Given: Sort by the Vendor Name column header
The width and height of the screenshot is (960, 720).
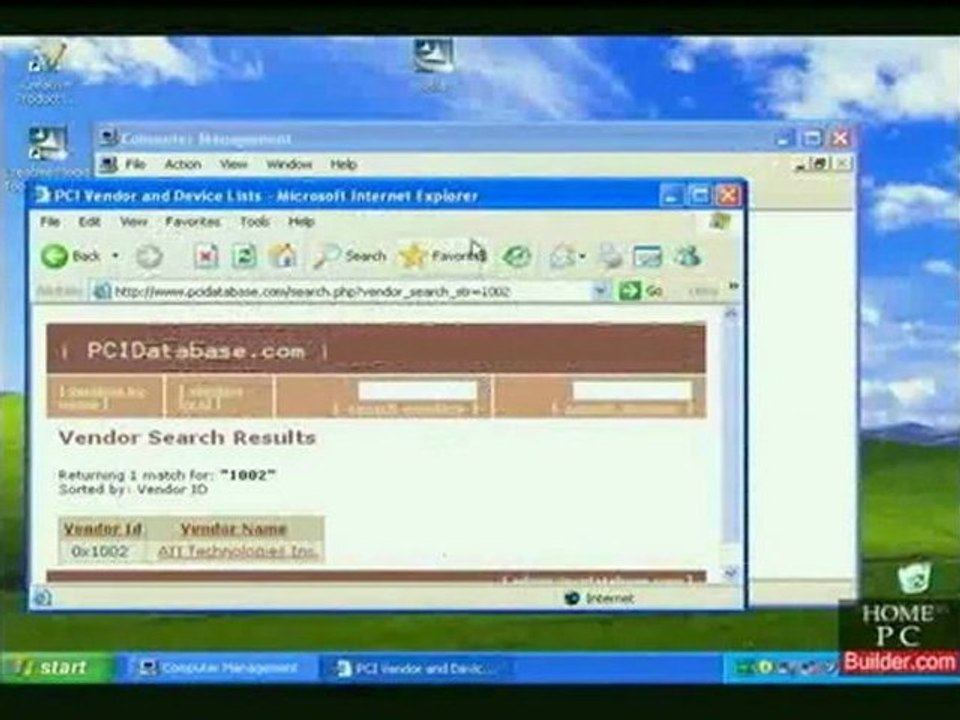Looking at the screenshot, I should 233,528.
